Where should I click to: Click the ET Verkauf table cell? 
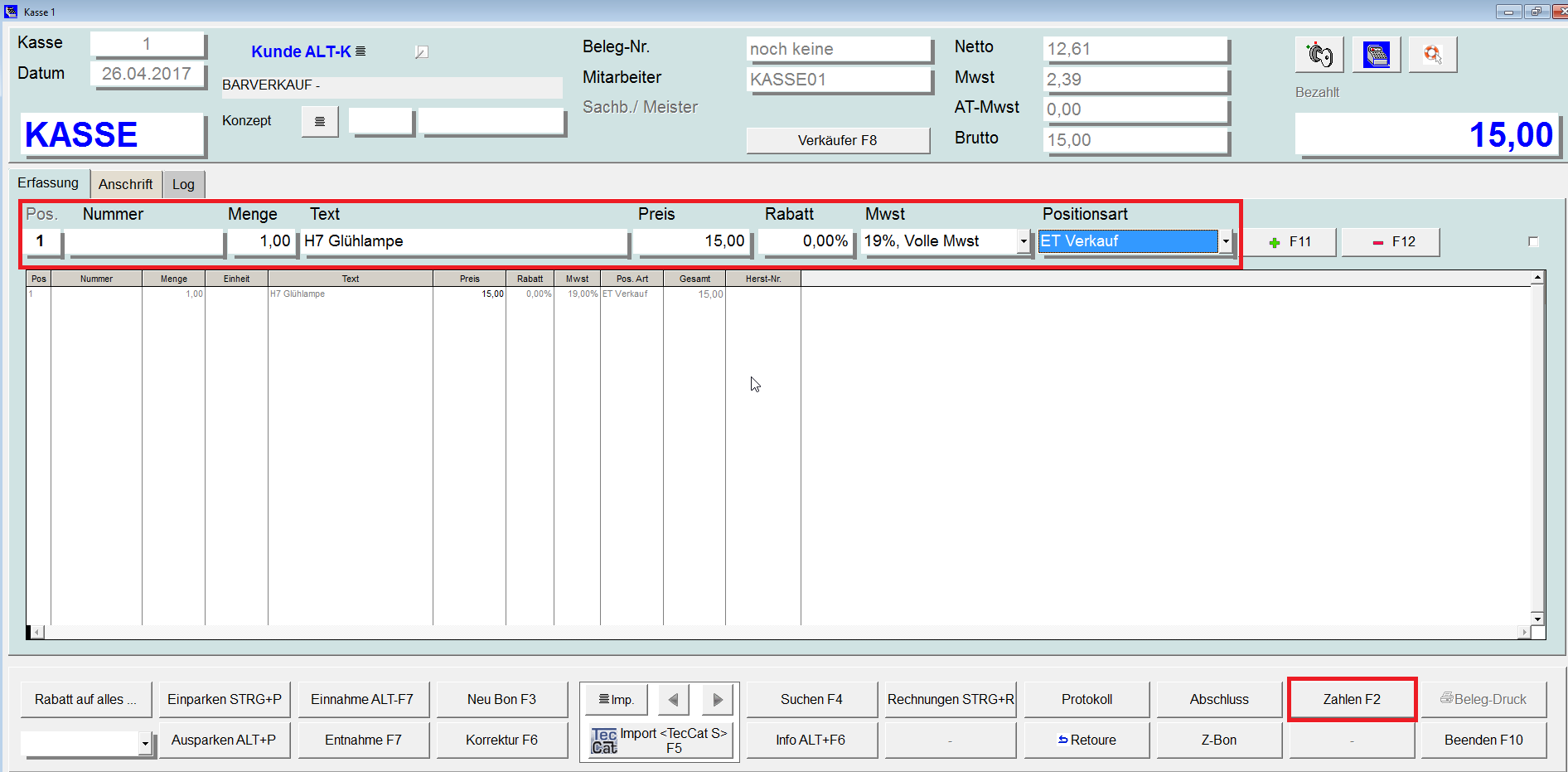coord(632,294)
